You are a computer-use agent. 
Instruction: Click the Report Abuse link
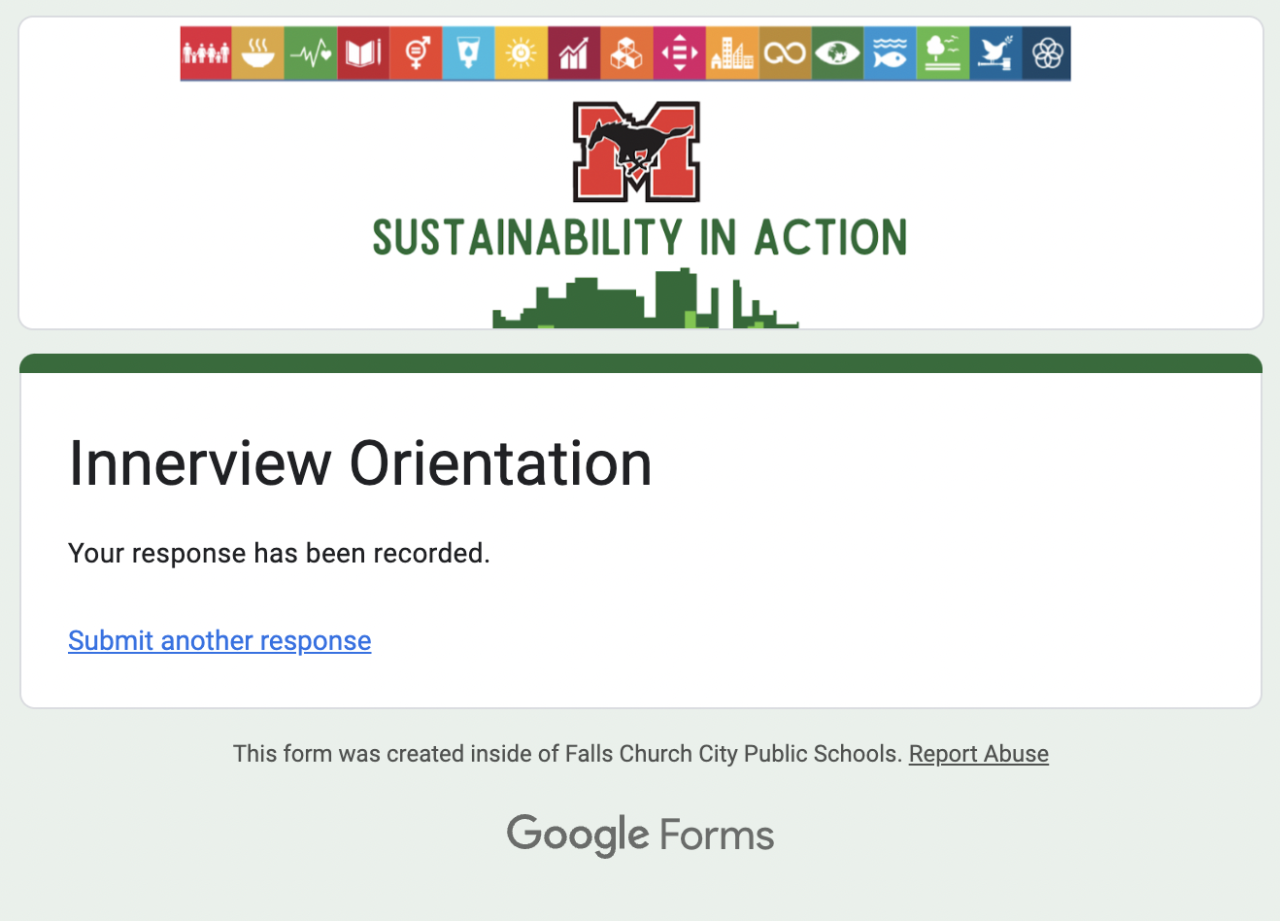pyautogui.click(x=978, y=754)
